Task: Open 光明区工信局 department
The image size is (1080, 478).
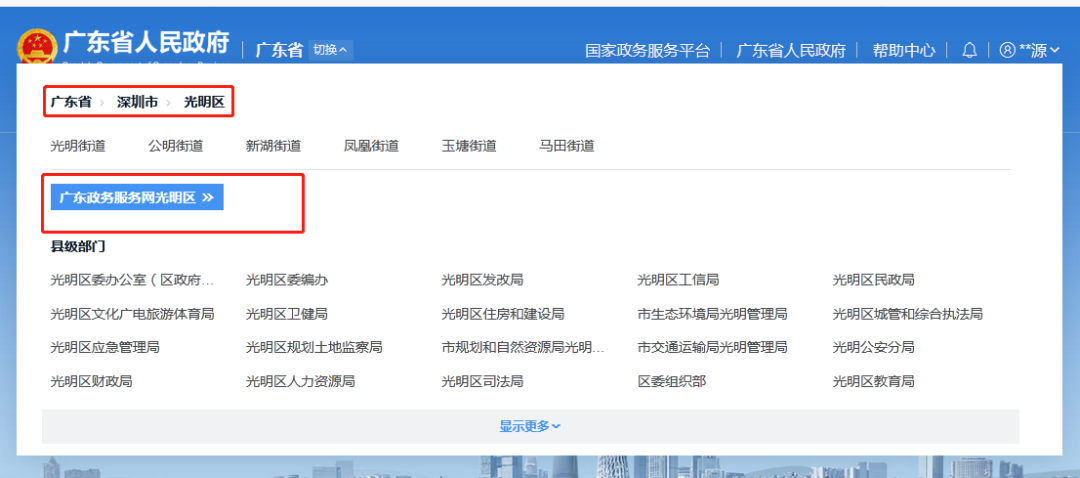Action: tap(678, 280)
